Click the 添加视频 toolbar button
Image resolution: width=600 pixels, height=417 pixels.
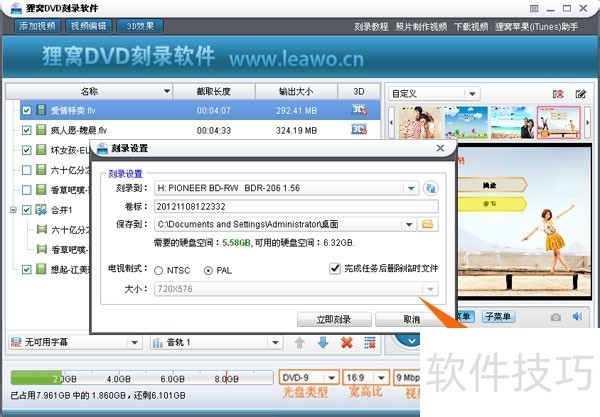[x=37, y=26]
